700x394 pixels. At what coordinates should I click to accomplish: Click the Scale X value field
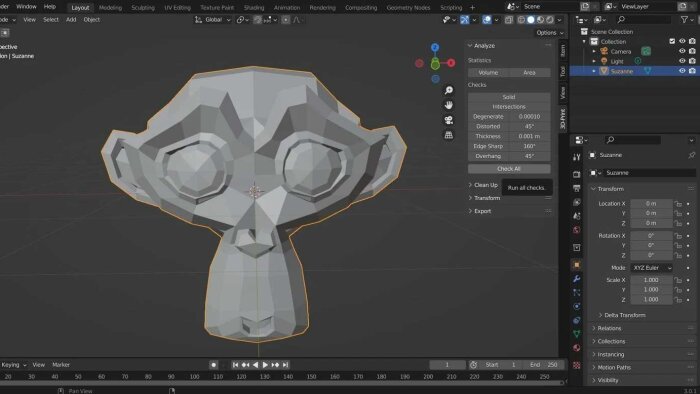[x=651, y=280]
